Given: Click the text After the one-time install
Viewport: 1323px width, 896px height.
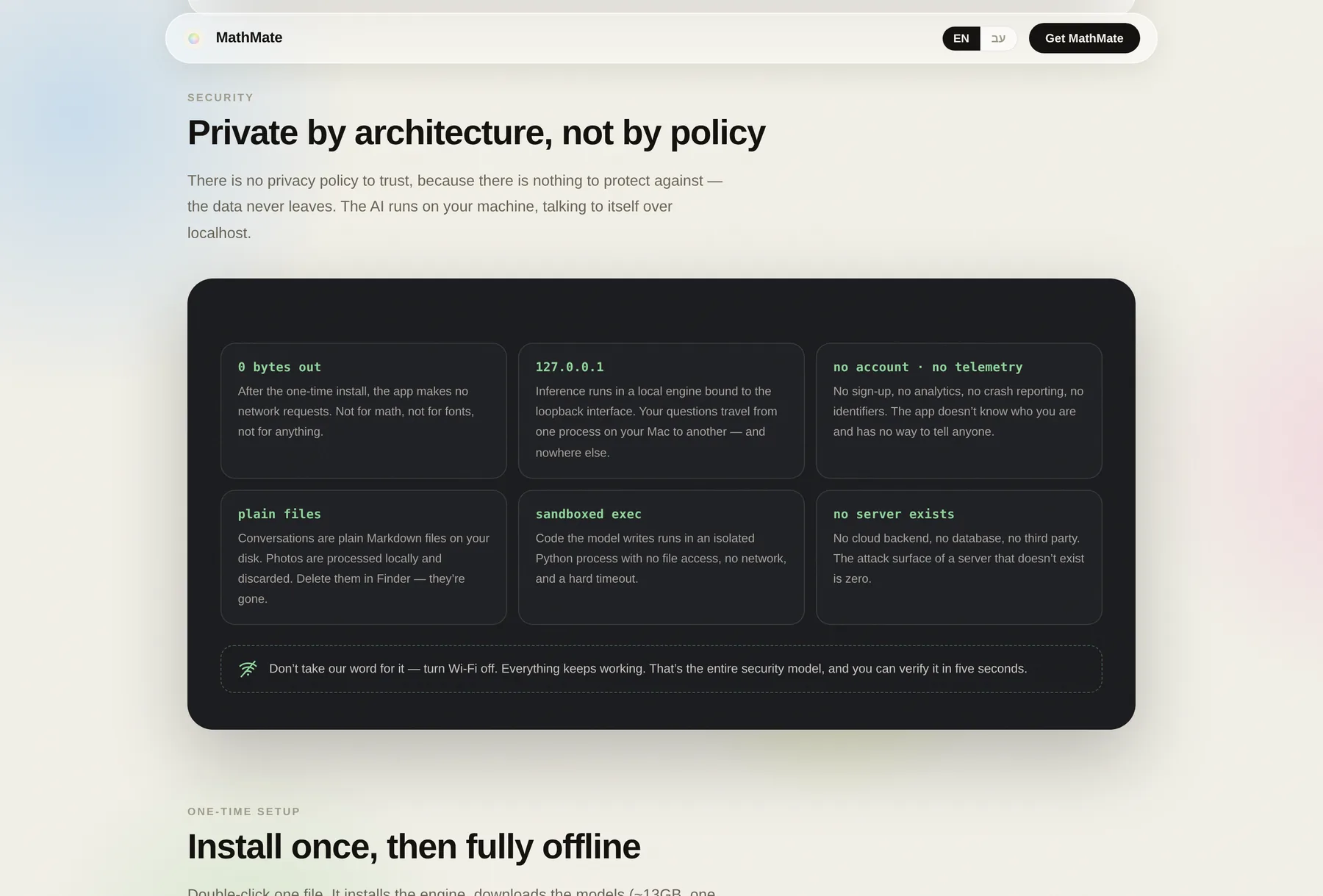Looking at the screenshot, I should pos(356,412).
